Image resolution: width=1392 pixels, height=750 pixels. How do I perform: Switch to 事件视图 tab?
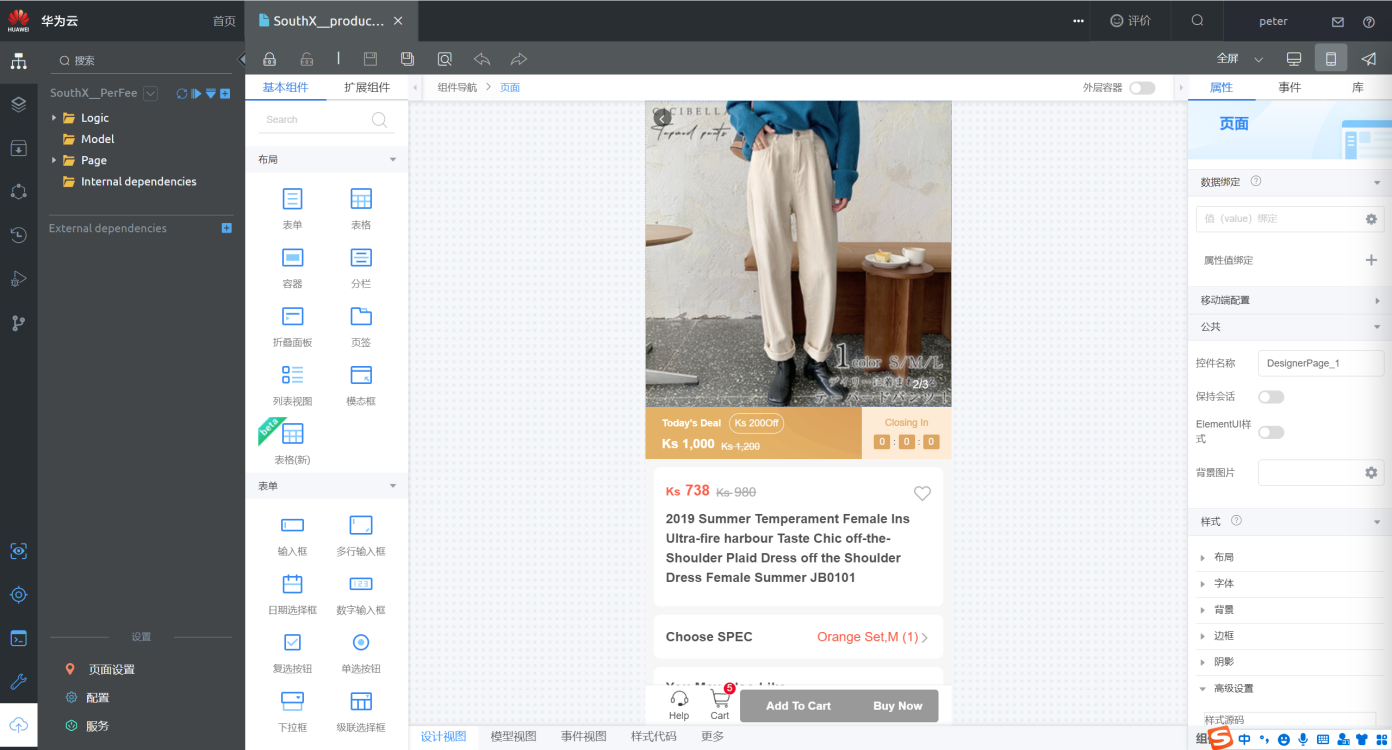[x=584, y=737]
